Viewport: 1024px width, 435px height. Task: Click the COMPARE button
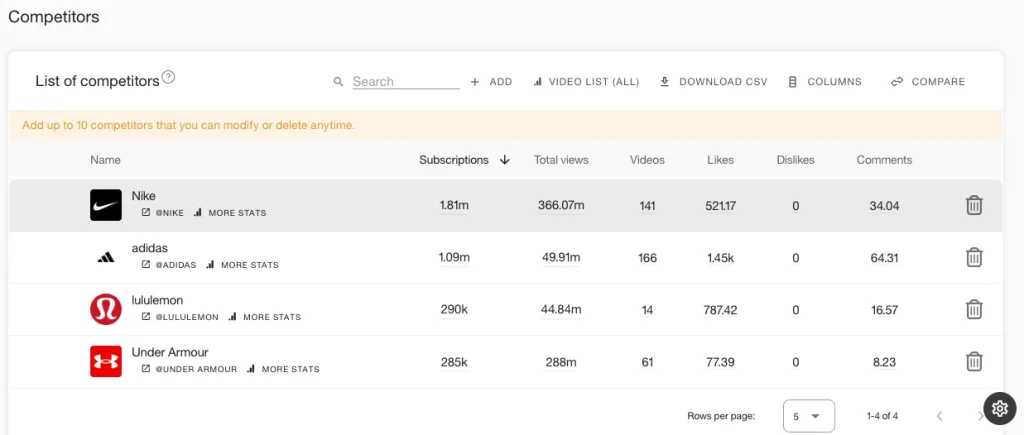tap(928, 82)
